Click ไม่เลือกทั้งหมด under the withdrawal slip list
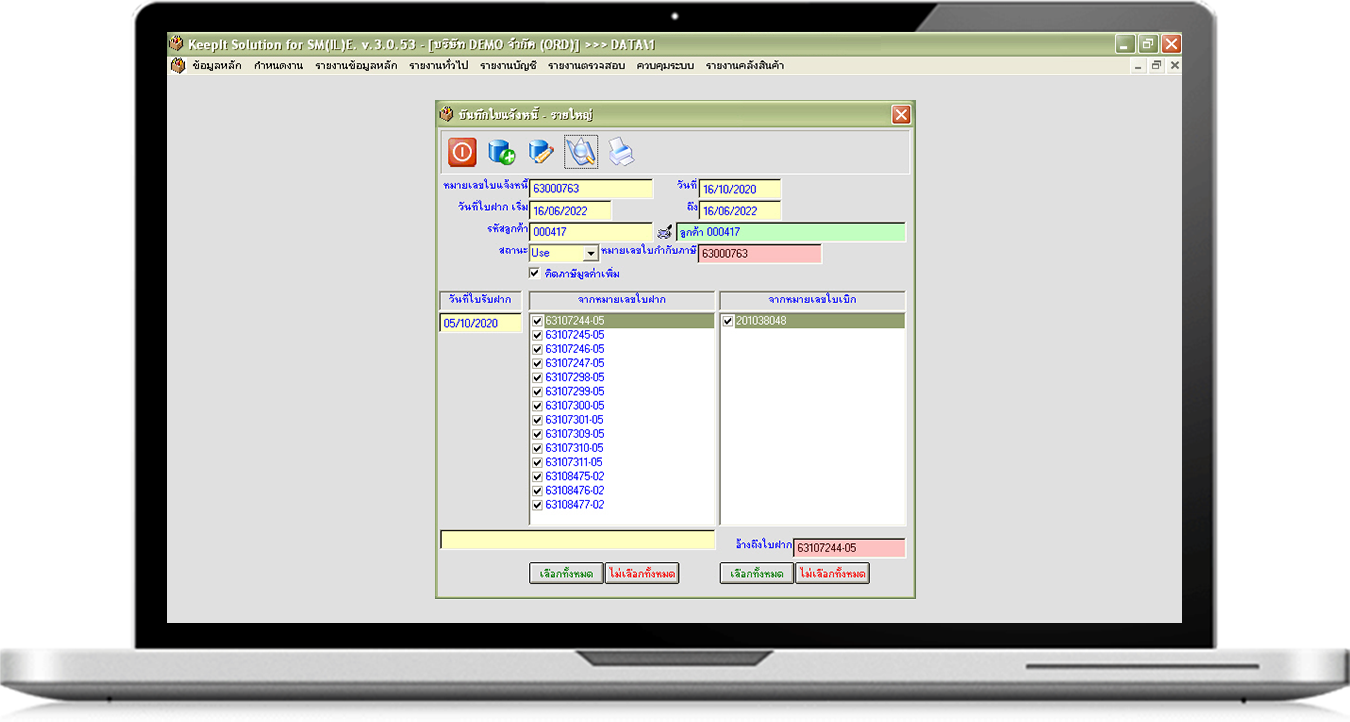The height and width of the screenshot is (722, 1350). [833, 574]
